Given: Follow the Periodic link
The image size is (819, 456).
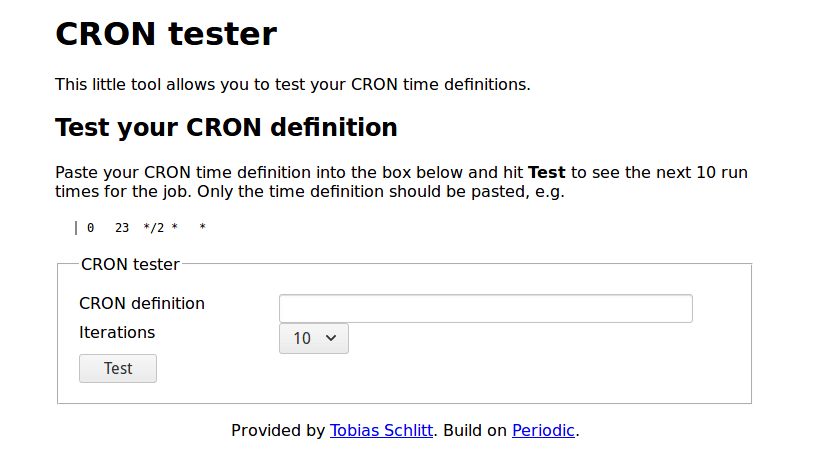Looking at the screenshot, I should click(x=543, y=430).
